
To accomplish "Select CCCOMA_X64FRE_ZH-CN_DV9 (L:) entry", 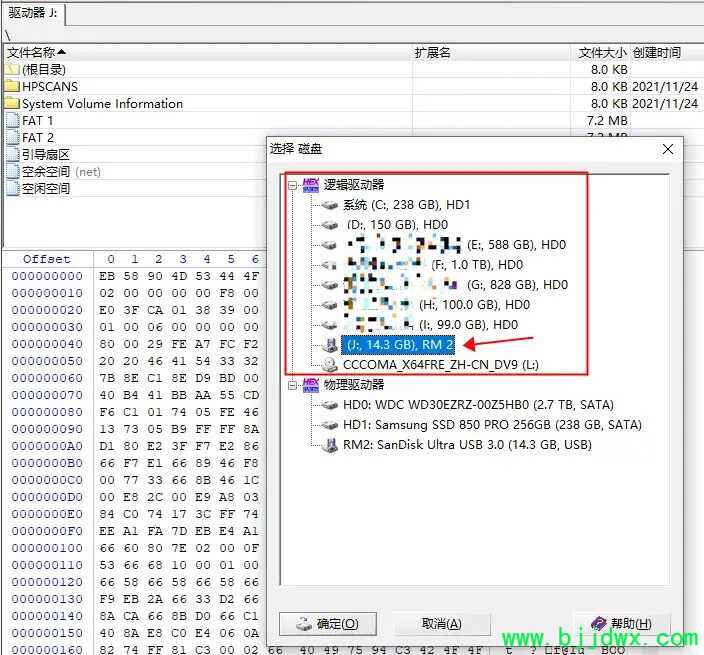I will click(440, 365).
